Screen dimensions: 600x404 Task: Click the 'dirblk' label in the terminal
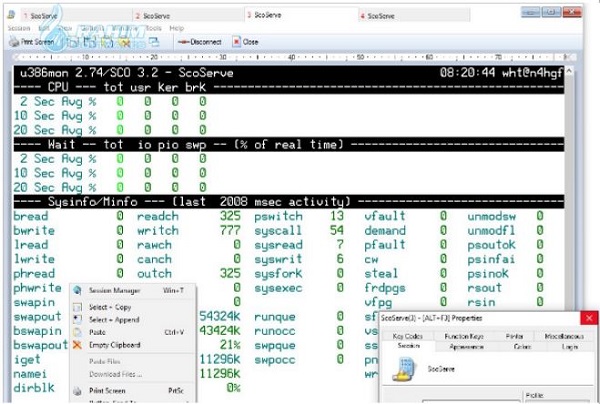click(x=34, y=388)
